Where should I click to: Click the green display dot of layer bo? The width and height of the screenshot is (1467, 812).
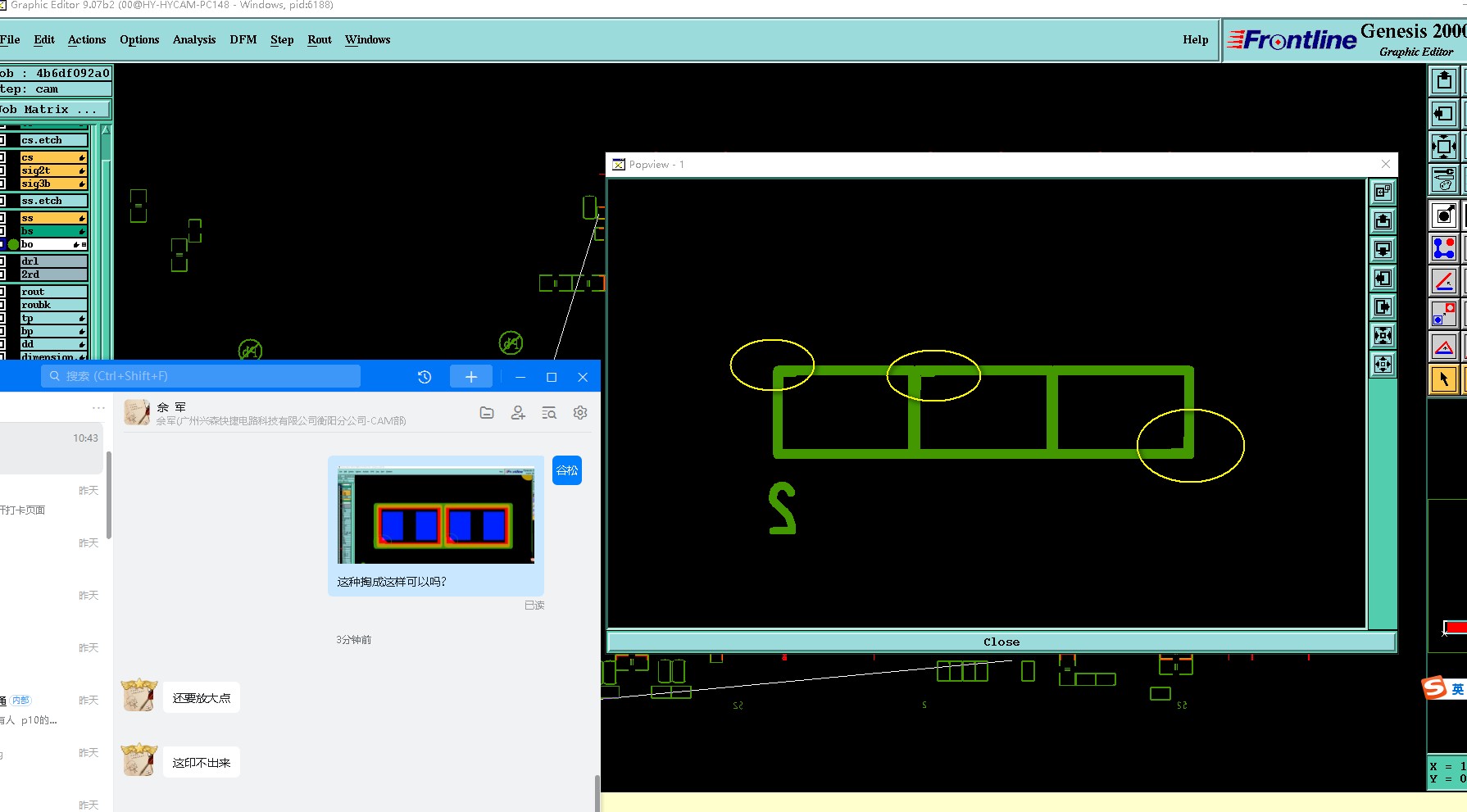(x=13, y=244)
